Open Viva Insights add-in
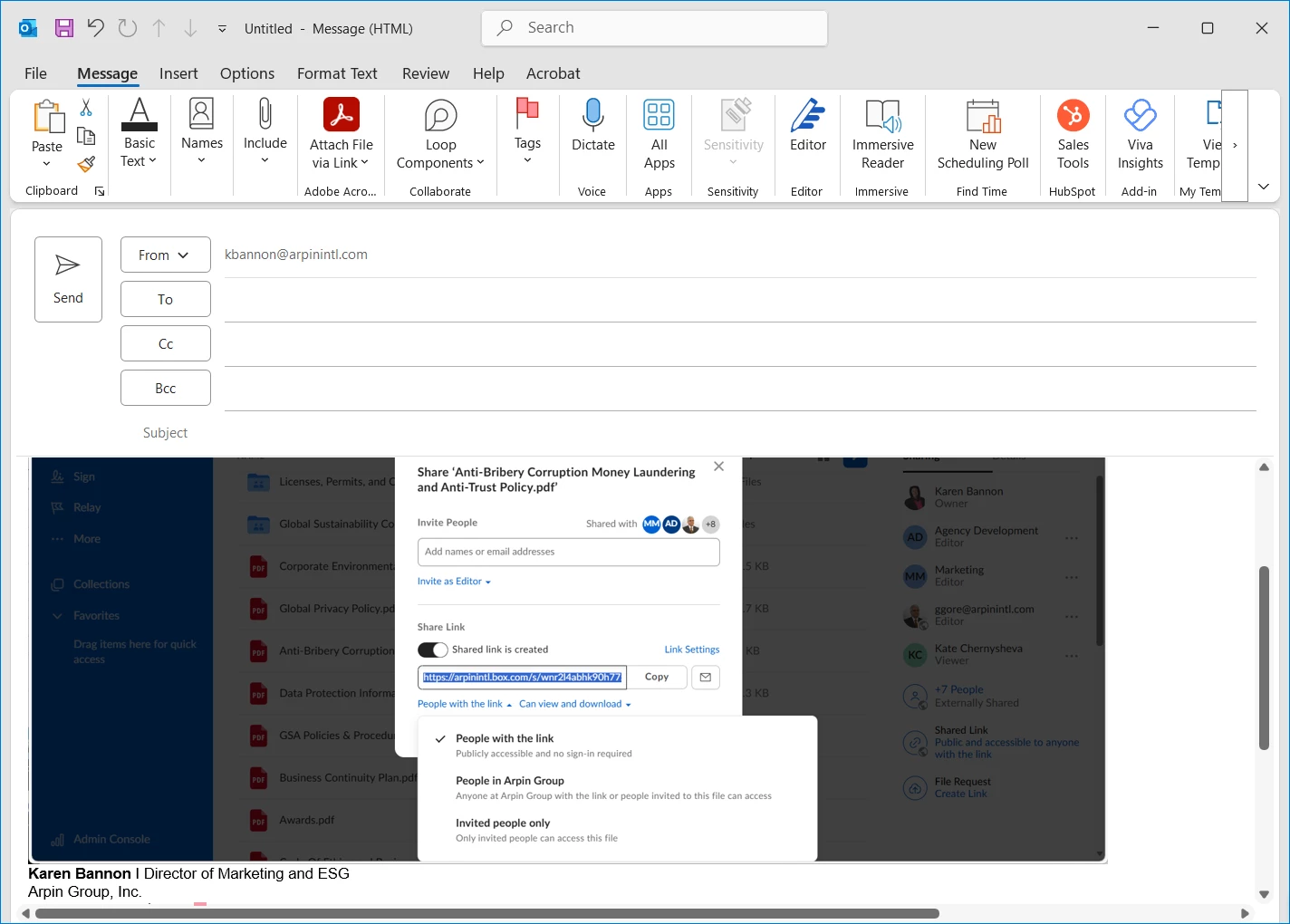This screenshot has width=1290, height=924. [x=1140, y=133]
